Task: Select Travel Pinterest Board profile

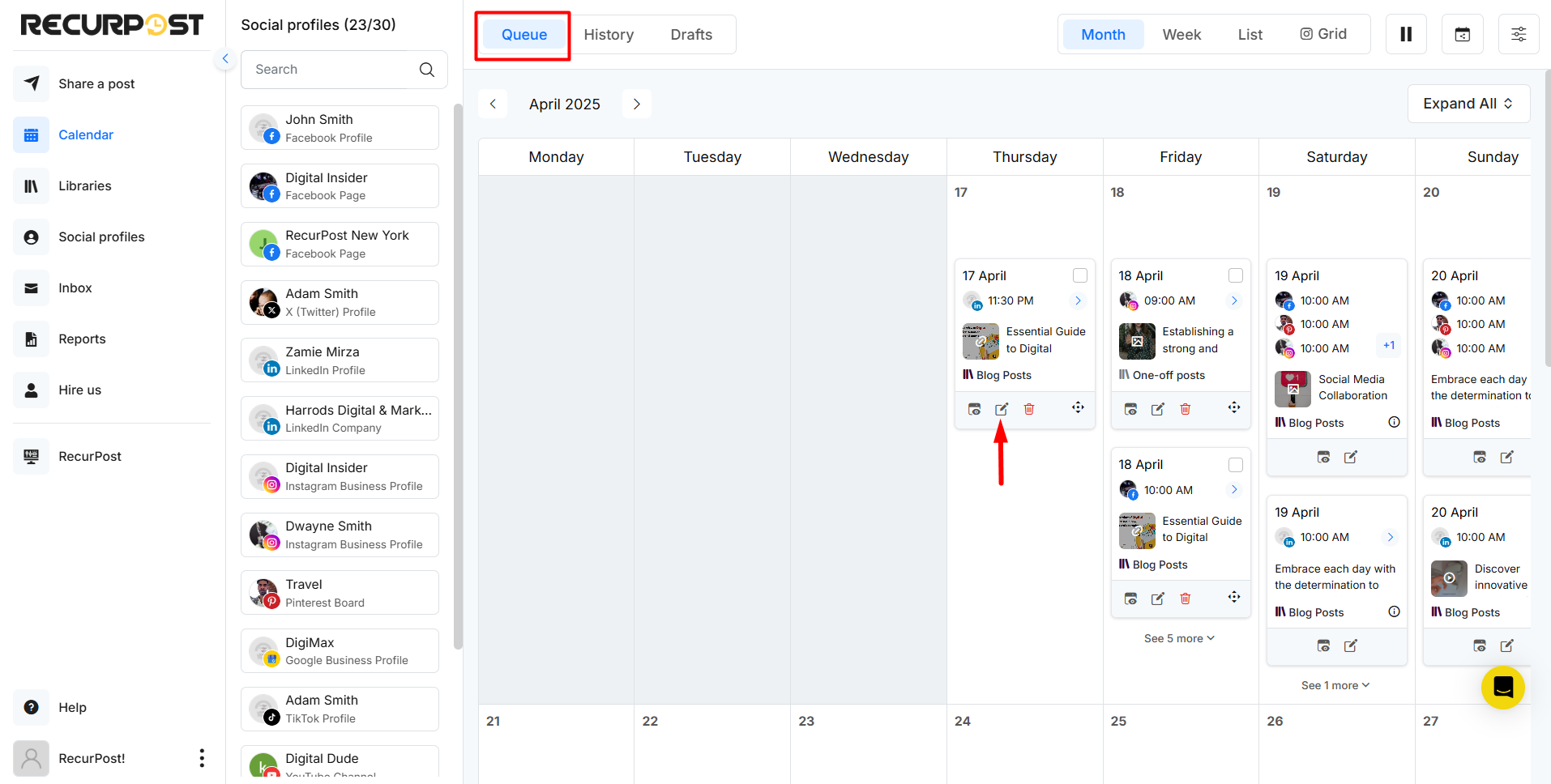Action: 340,593
